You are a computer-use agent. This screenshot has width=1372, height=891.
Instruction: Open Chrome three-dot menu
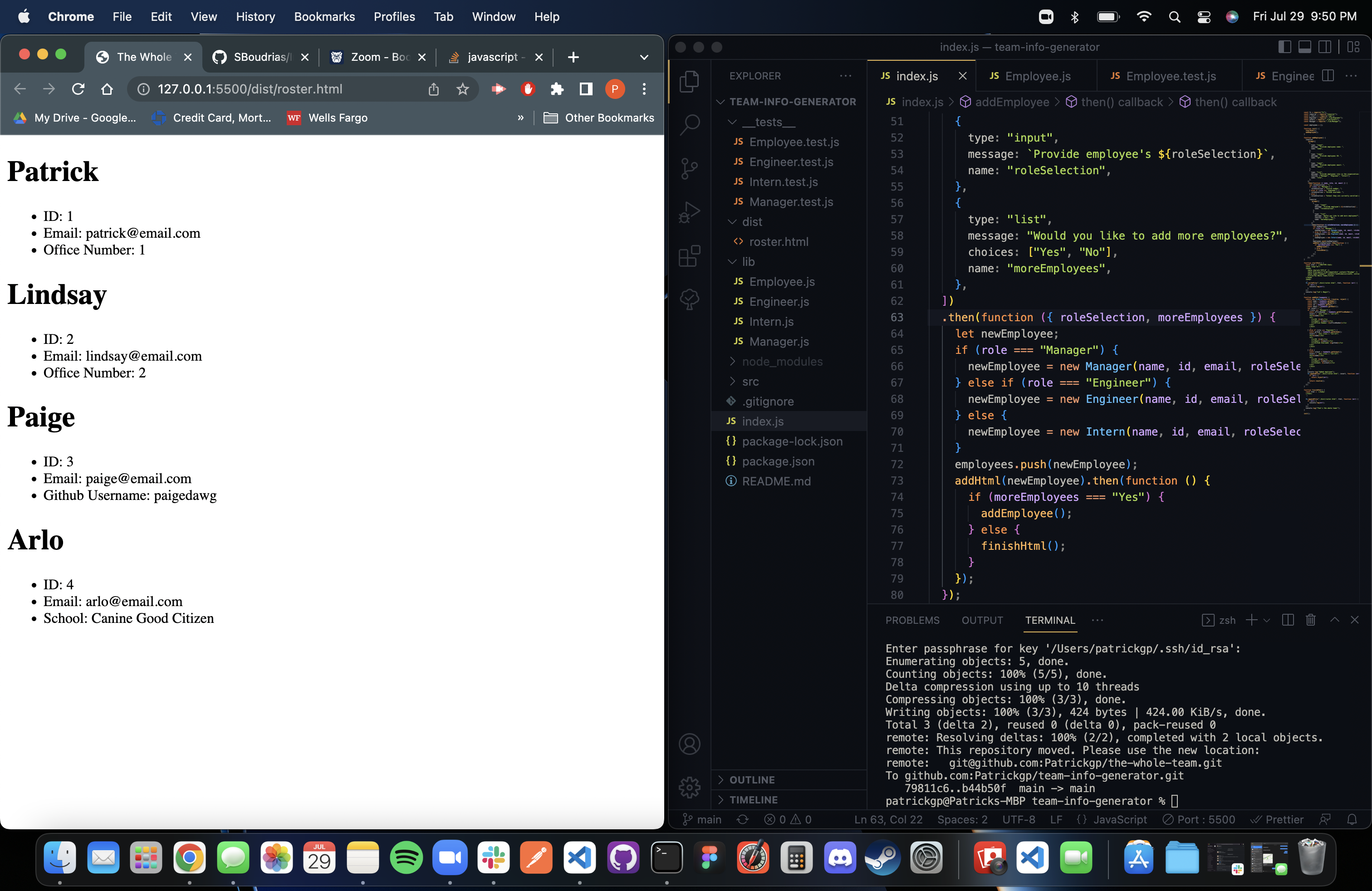[645, 89]
